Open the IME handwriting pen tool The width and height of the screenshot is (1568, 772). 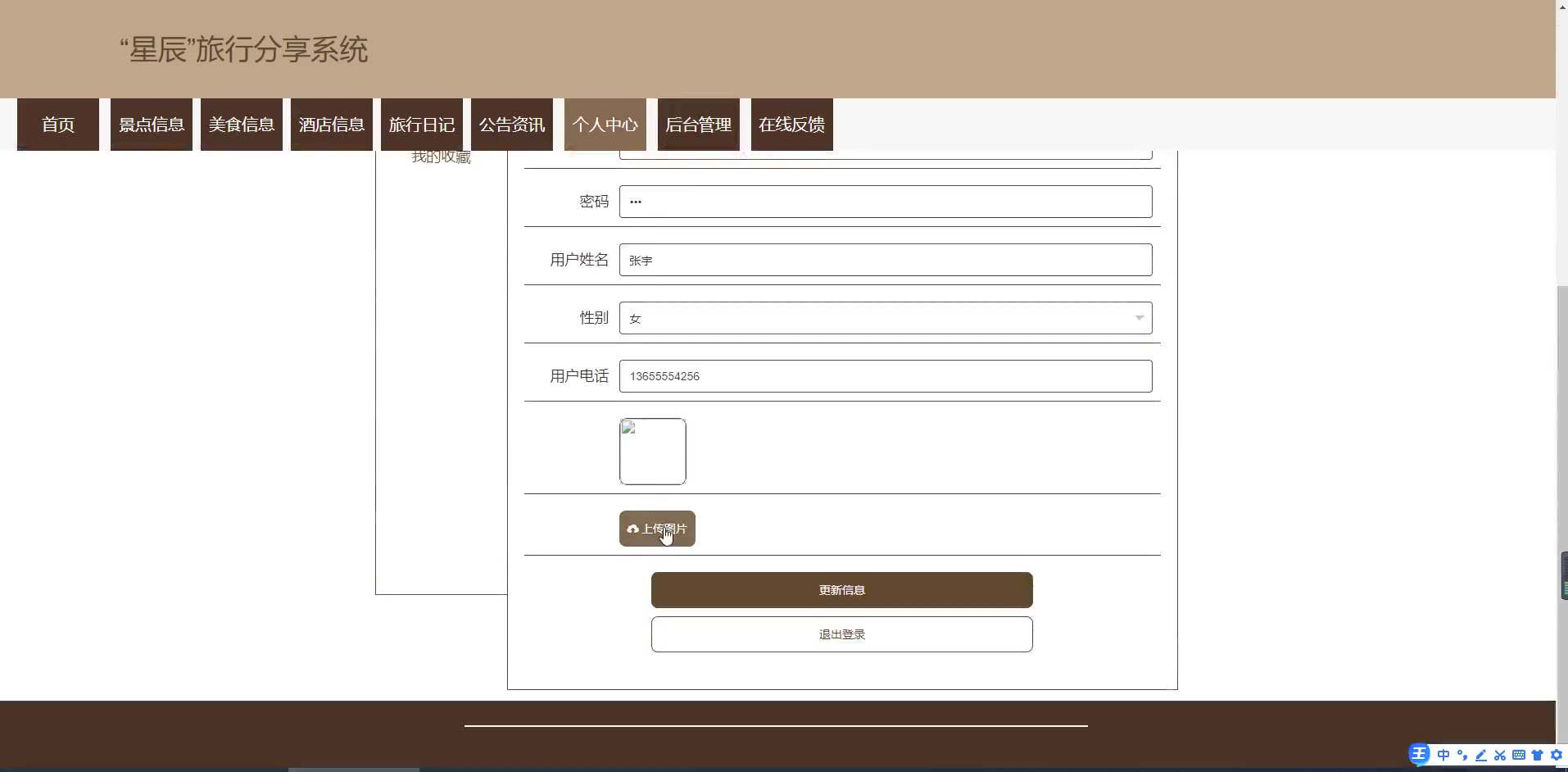point(1481,755)
